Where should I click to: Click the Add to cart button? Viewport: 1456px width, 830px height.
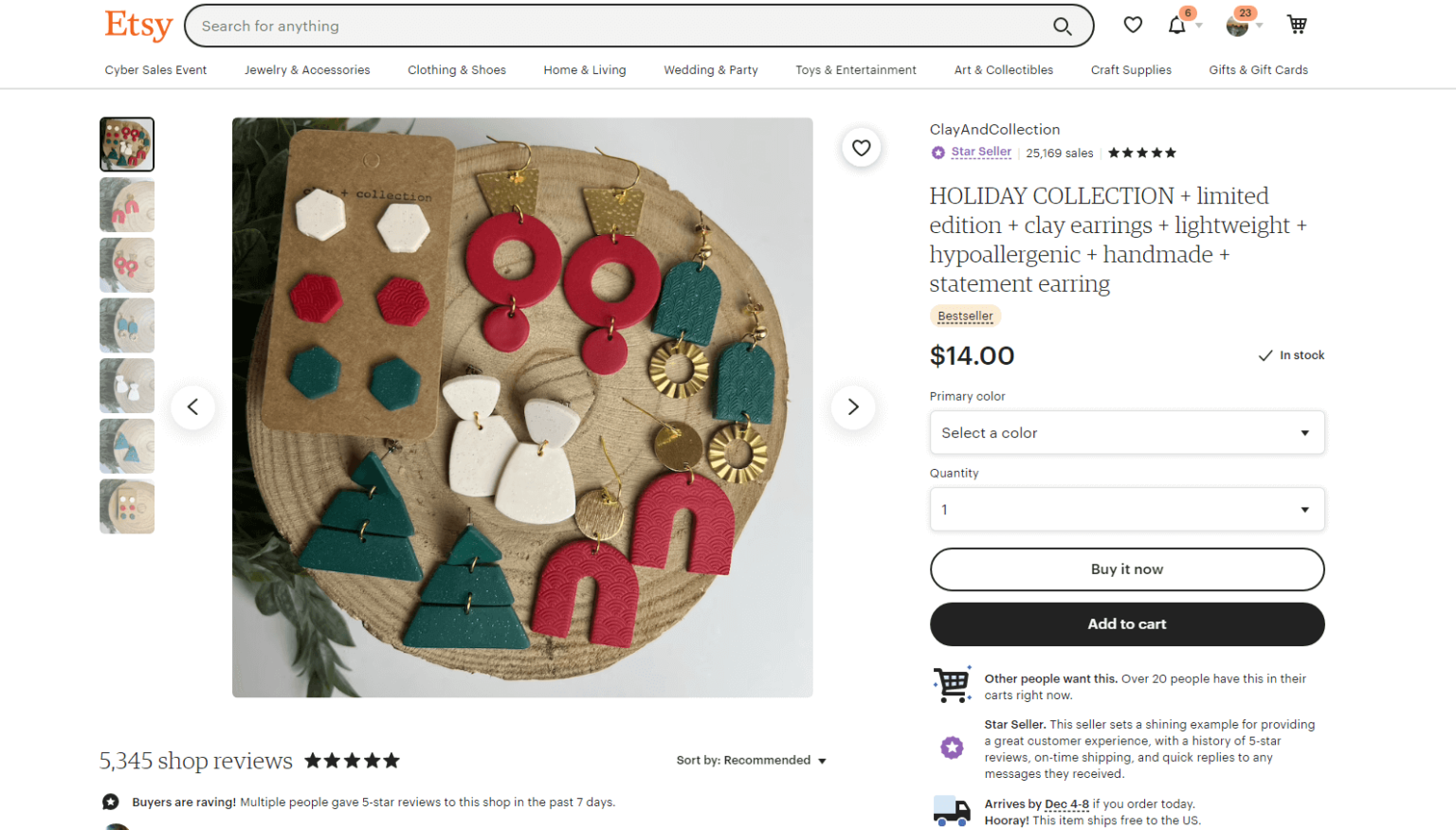(1126, 624)
